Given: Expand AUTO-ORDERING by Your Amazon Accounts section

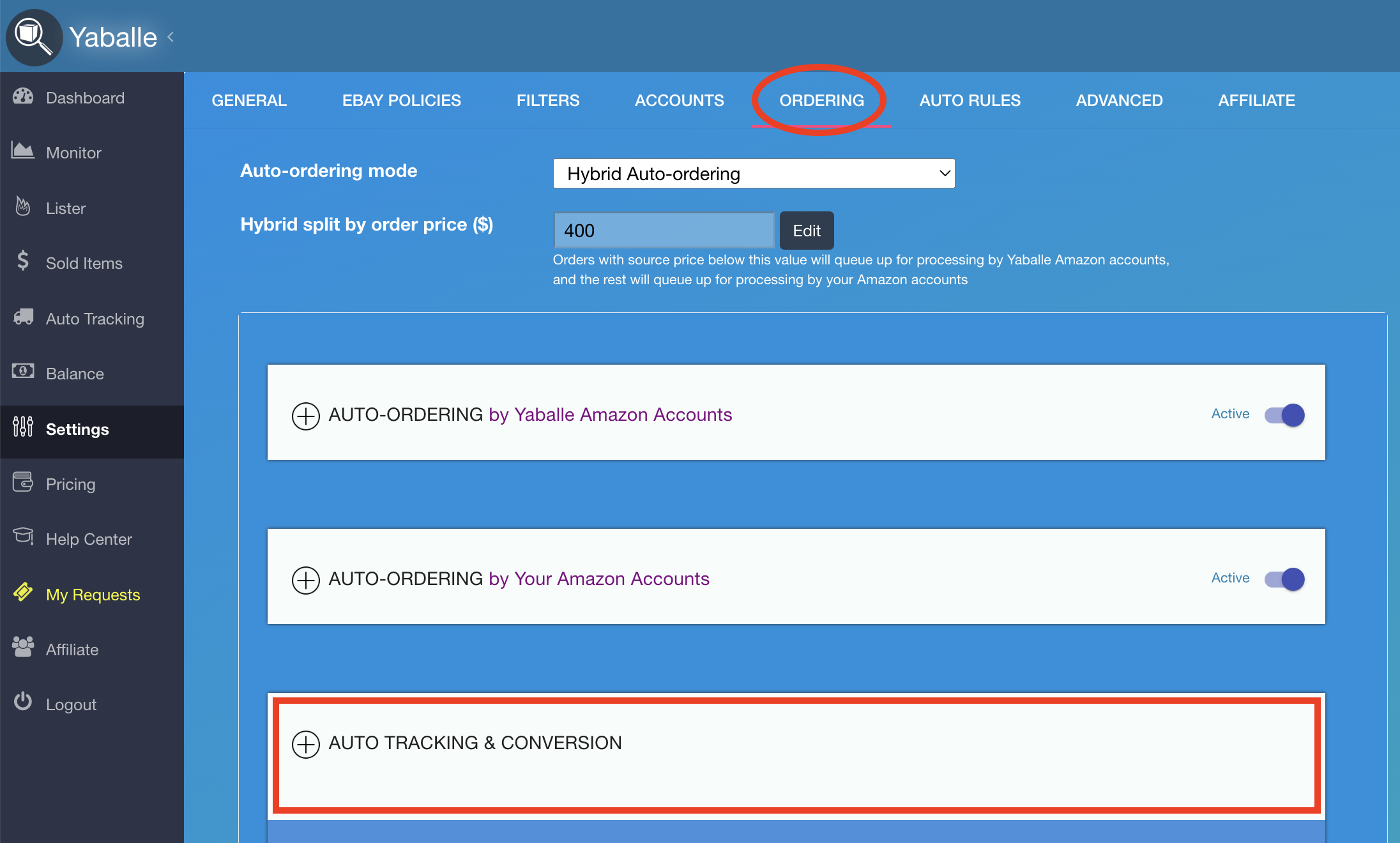Looking at the screenshot, I should pyautogui.click(x=306, y=580).
